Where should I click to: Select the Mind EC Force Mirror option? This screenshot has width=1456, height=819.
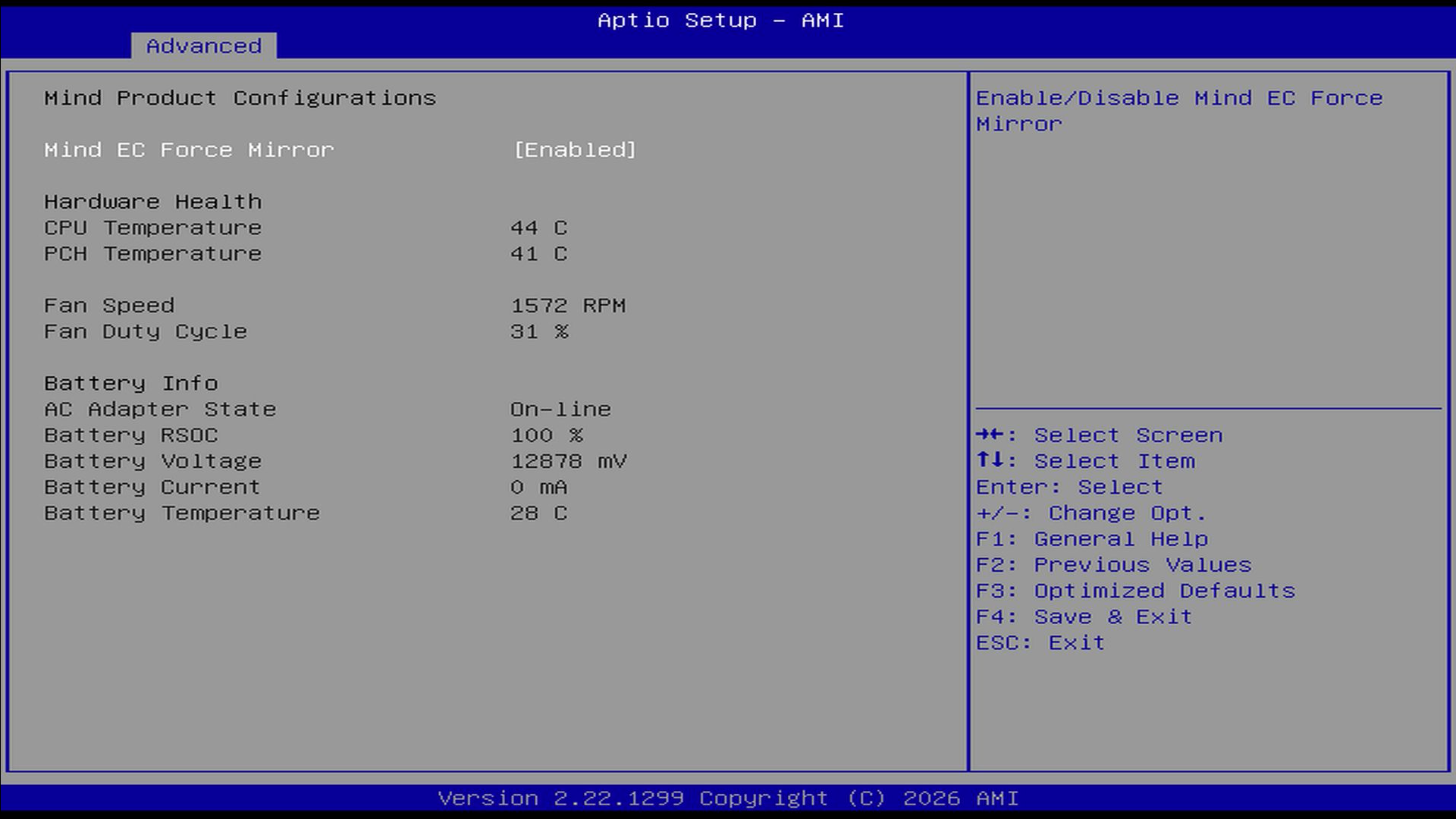[x=189, y=150]
